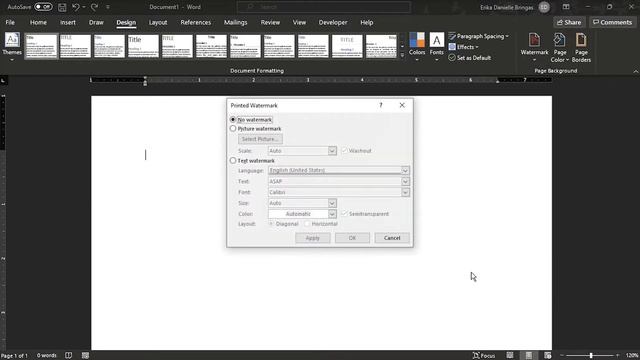The width and height of the screenshot is (640, 360).
Task: Open the Size dropdown
Action: pos(332,203)
